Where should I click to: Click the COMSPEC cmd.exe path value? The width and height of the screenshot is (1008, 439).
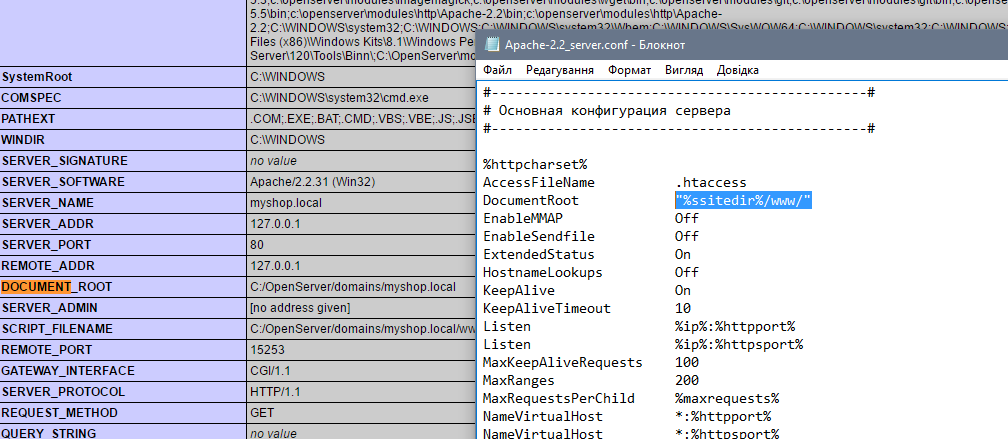tap(324, 98)
